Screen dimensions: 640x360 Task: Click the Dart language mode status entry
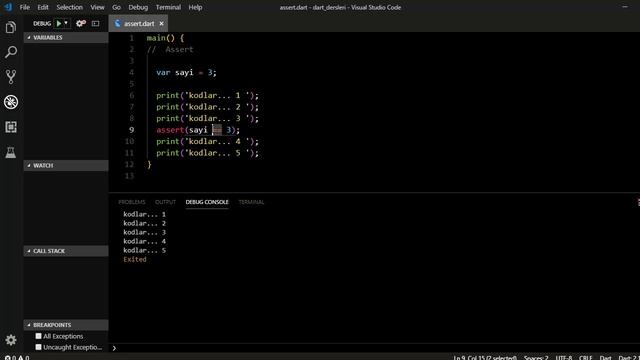coord(605,358)
